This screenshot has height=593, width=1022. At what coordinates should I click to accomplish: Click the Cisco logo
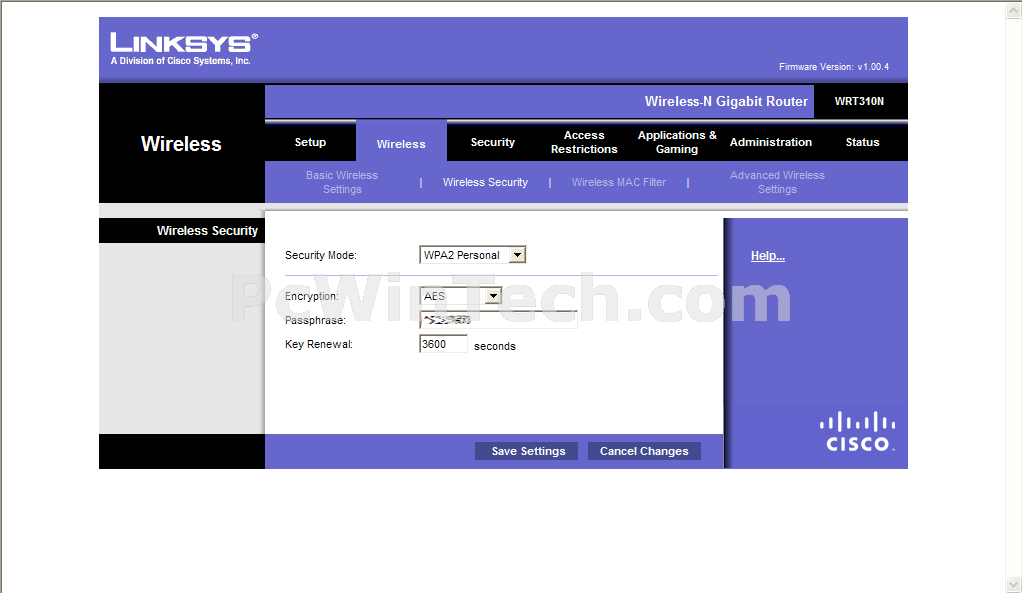tap(858, 431)
